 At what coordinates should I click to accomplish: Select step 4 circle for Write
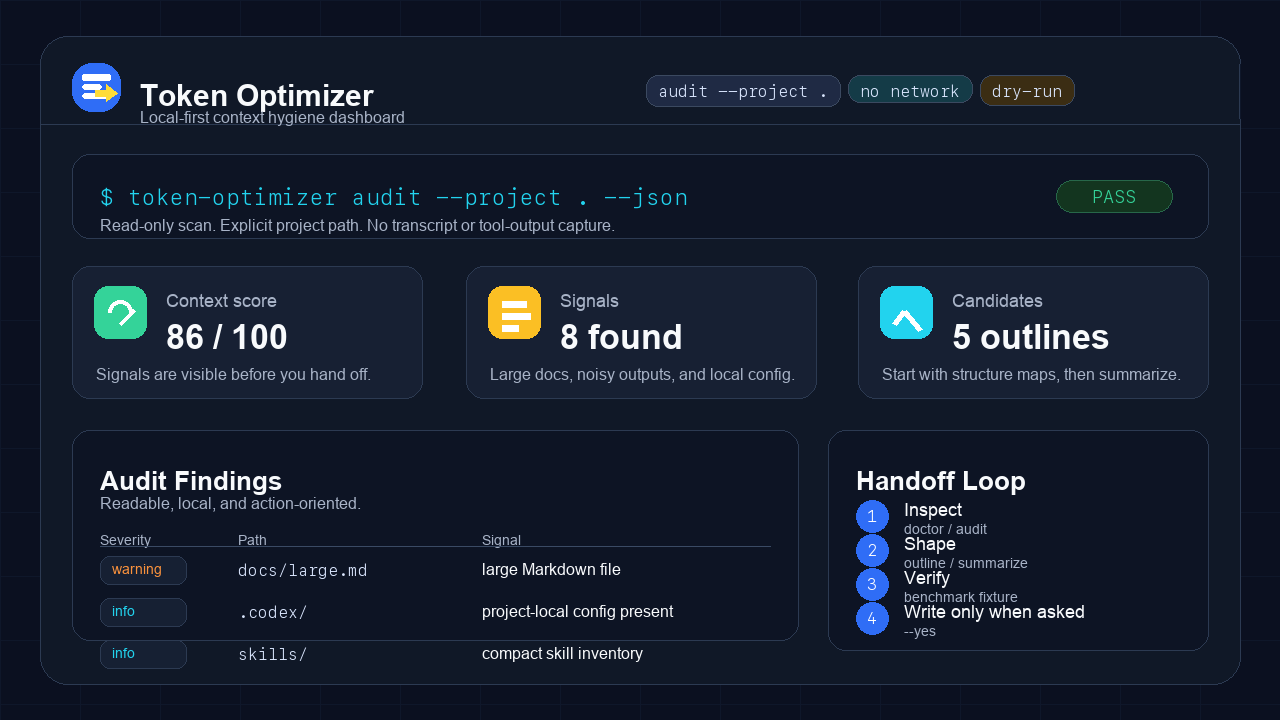coord(872,619)
